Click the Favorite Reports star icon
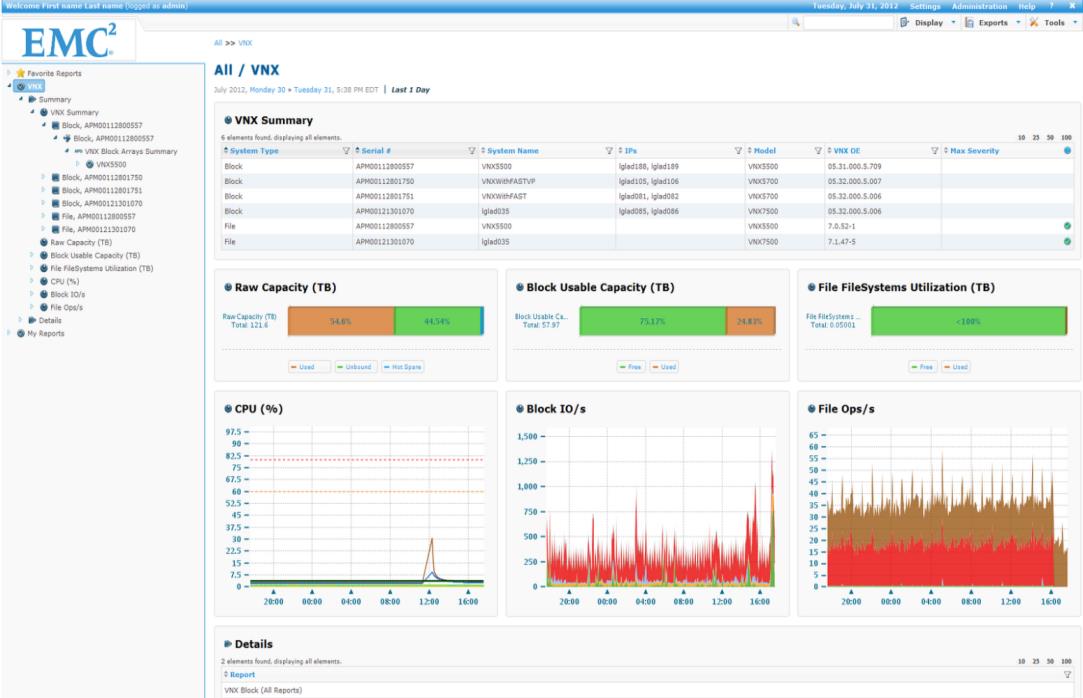 point(21,73)
